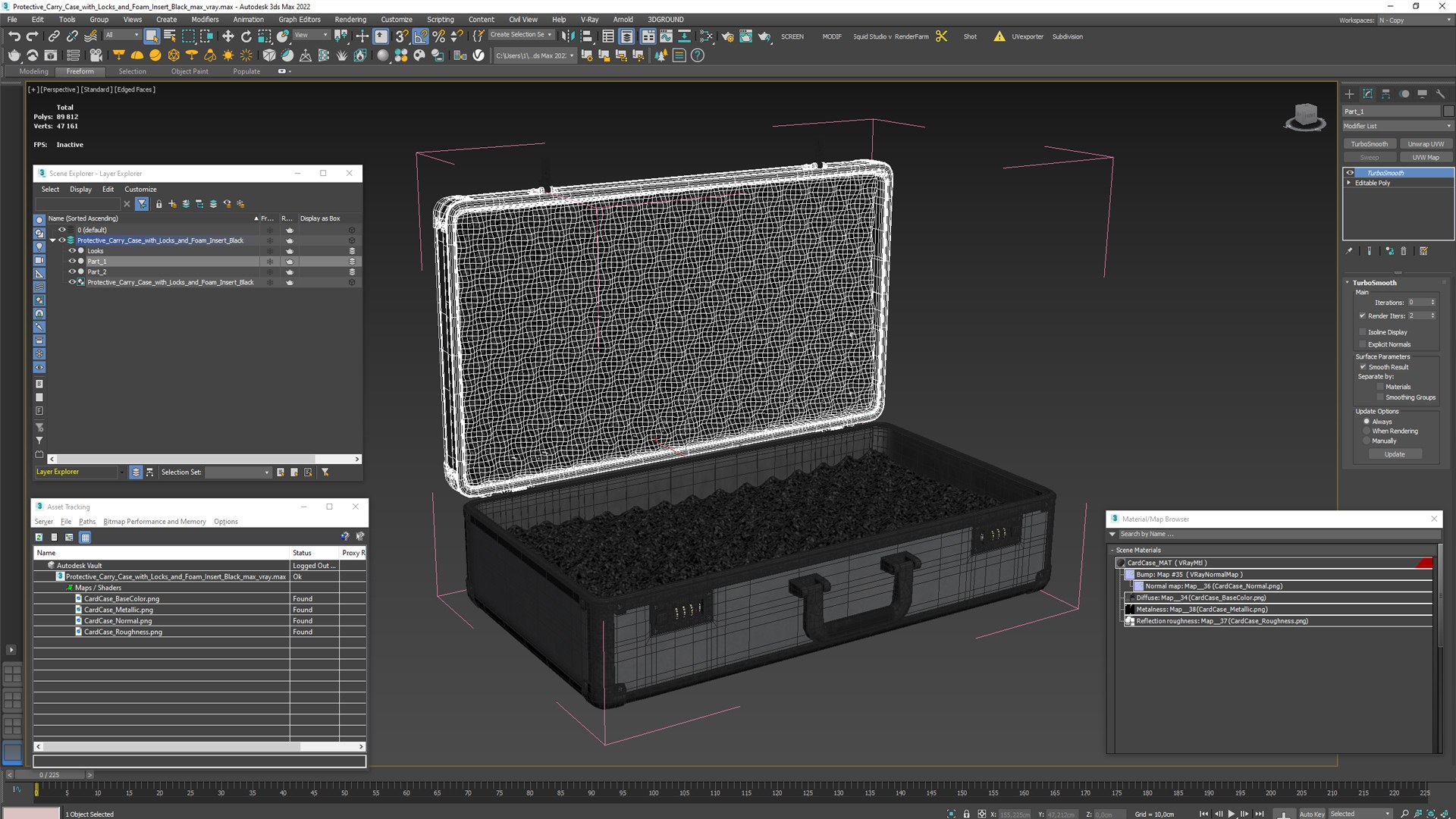Viewport: 1456px width, 819px height.
Task: Expand the Editable Poly stack entry
Action: (1349, 183)
